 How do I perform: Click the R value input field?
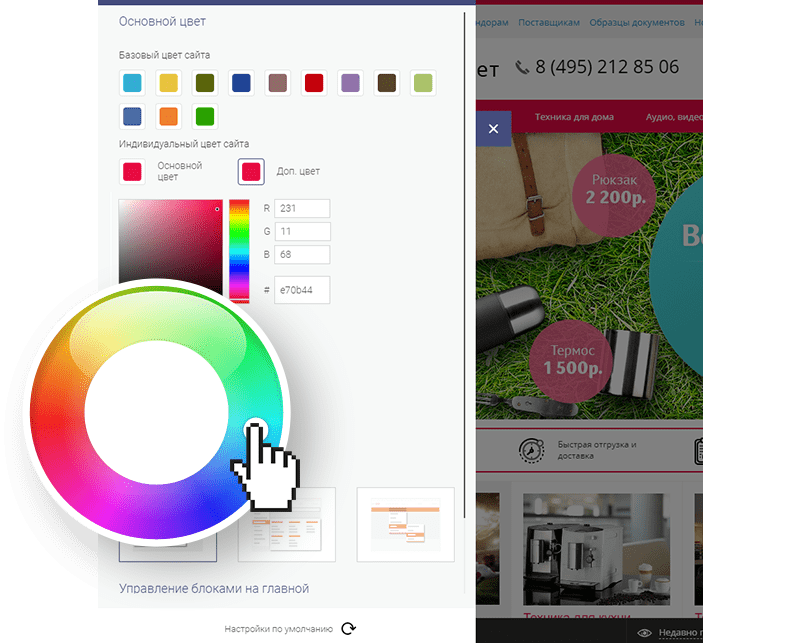pyautogui.click(x=302, y=208)
